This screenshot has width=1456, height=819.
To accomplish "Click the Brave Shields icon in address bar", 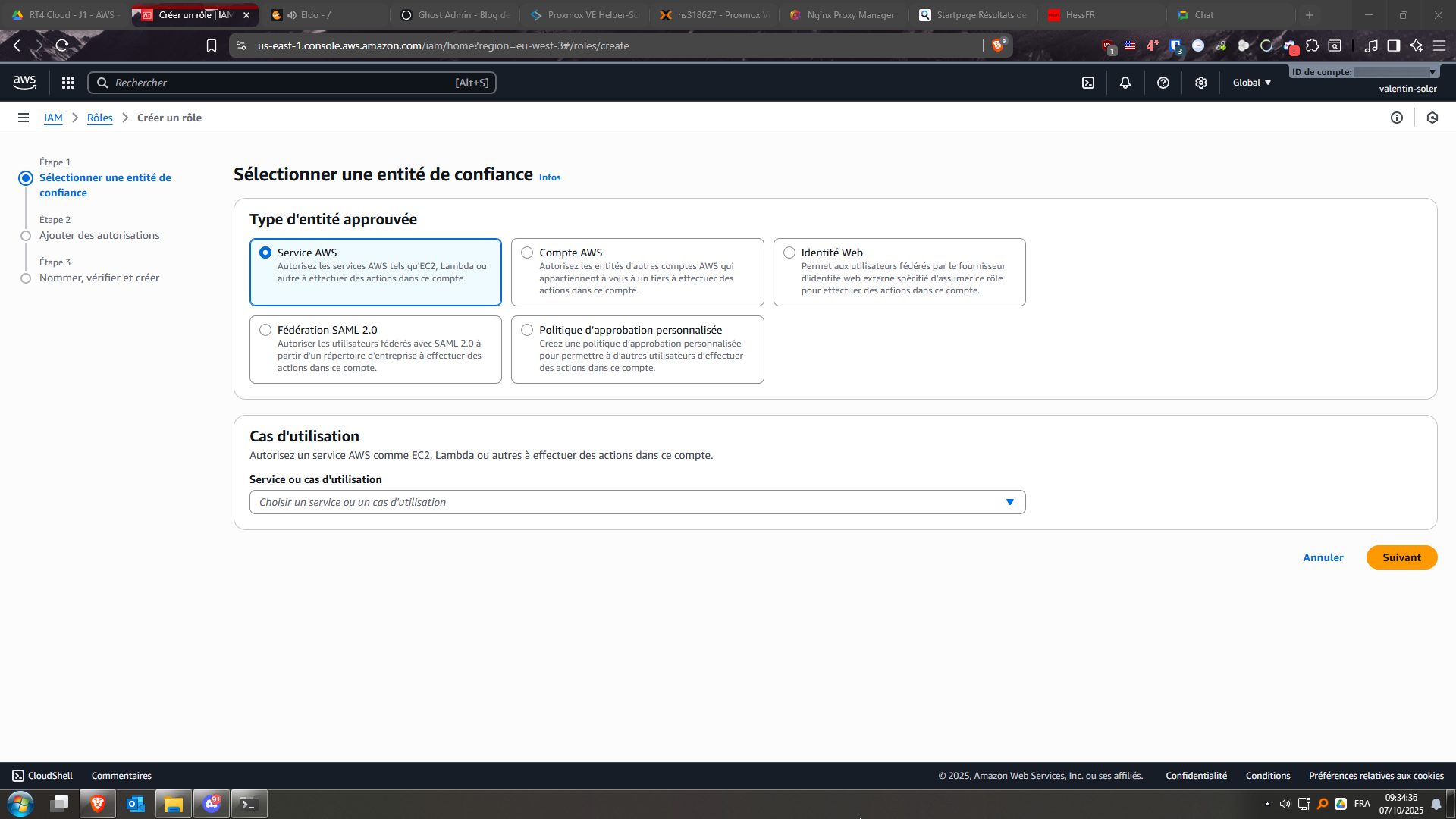I will [998, 45].
